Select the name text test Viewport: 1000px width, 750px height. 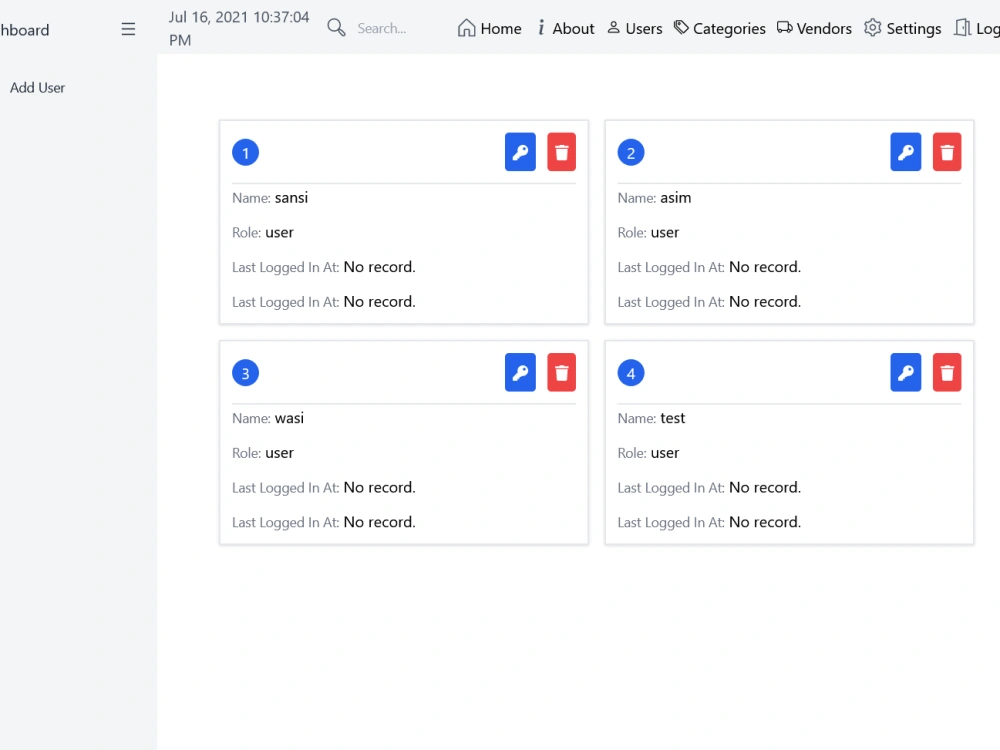pyautogui.click(x=673, y=418)
